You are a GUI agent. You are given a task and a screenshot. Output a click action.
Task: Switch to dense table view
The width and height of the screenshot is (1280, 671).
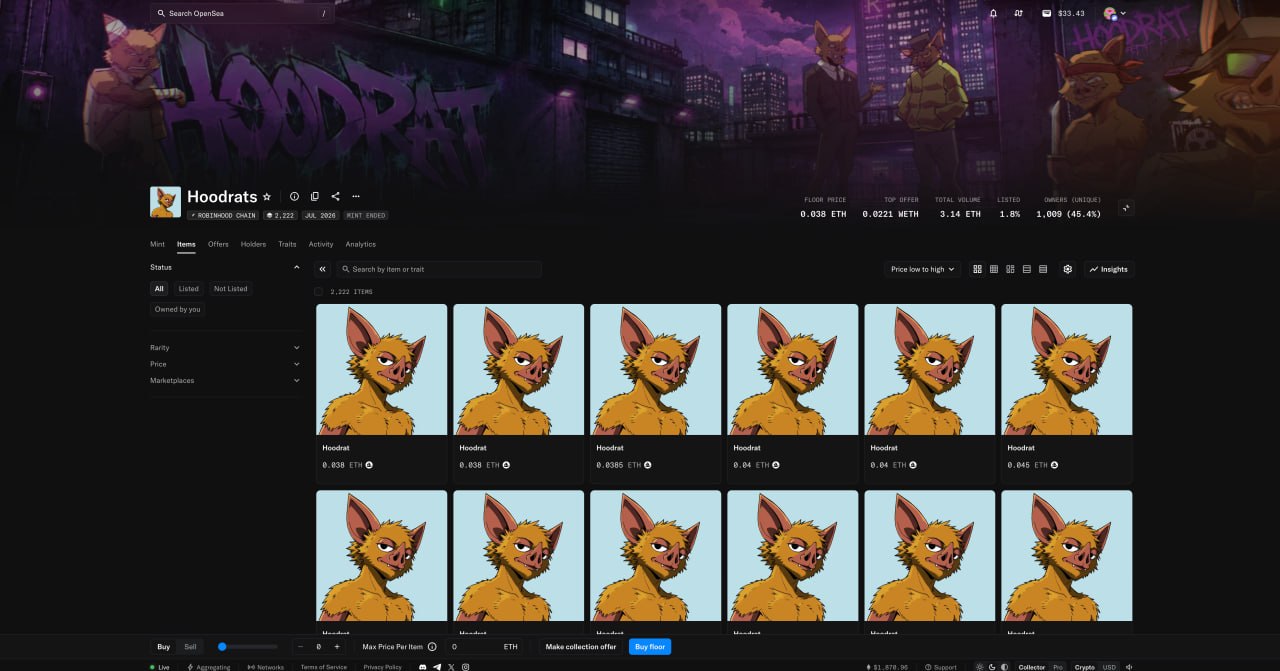[x=1043, y=269]
